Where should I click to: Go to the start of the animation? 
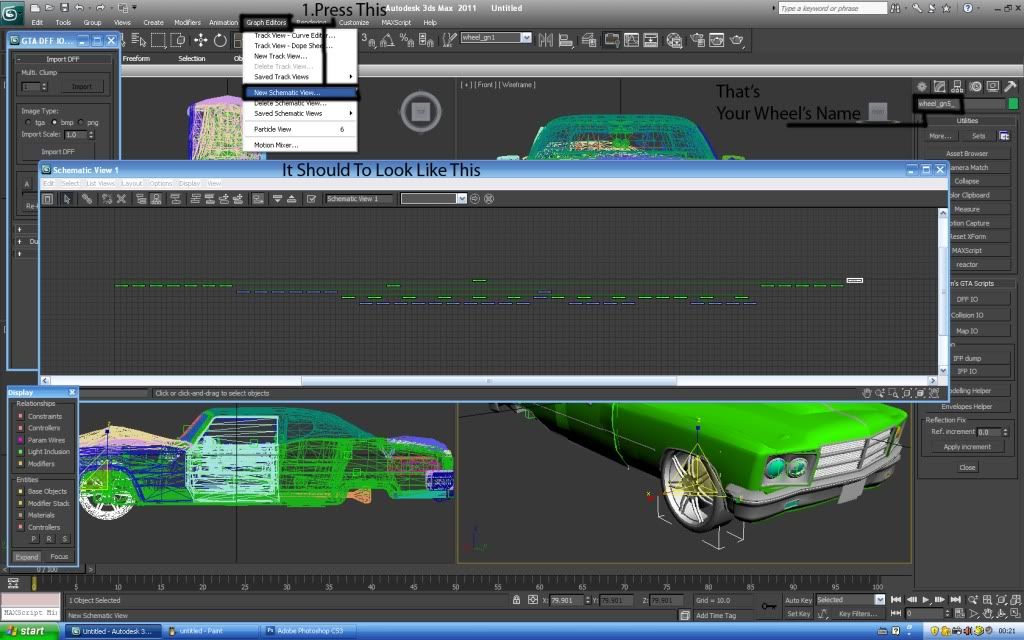[x=896, y=600]
